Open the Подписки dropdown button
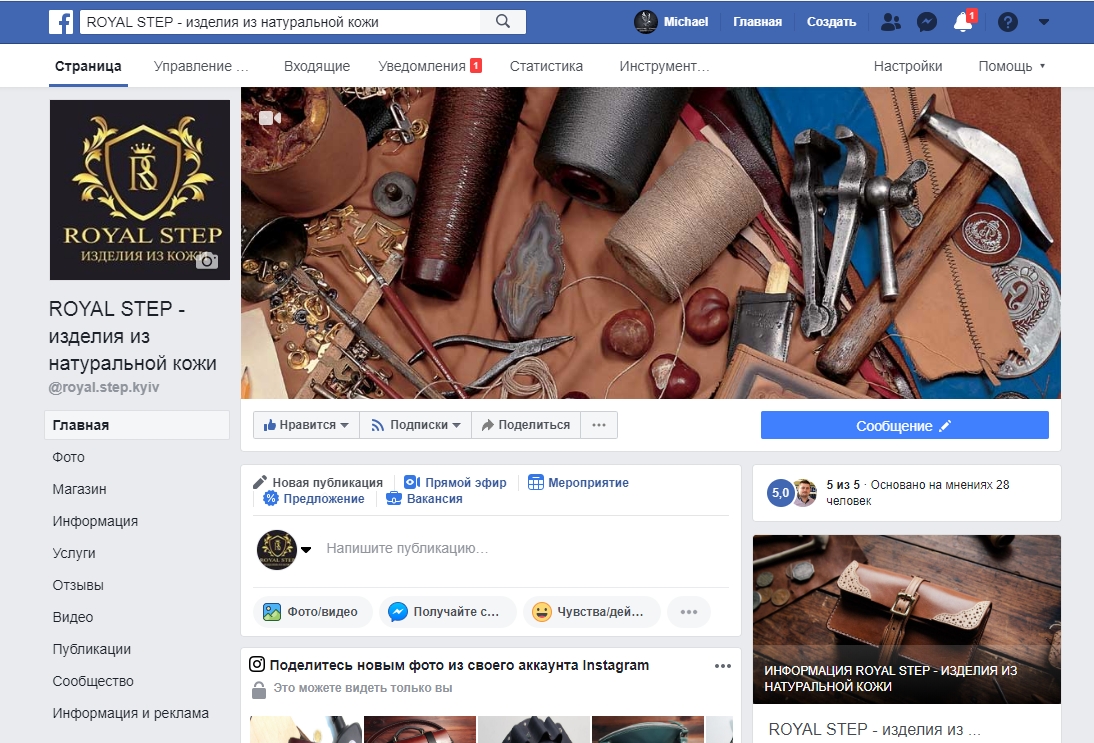Image resolution: width=1094 pixels, height=743 pixels. [x=416, y=425]
